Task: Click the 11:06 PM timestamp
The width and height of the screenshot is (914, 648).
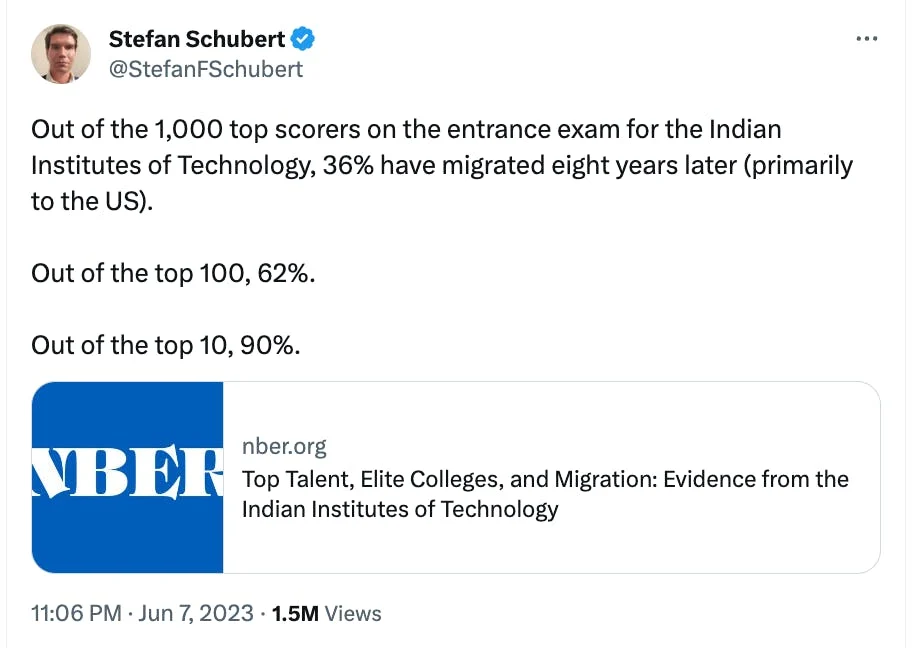Action: [75, 613]
